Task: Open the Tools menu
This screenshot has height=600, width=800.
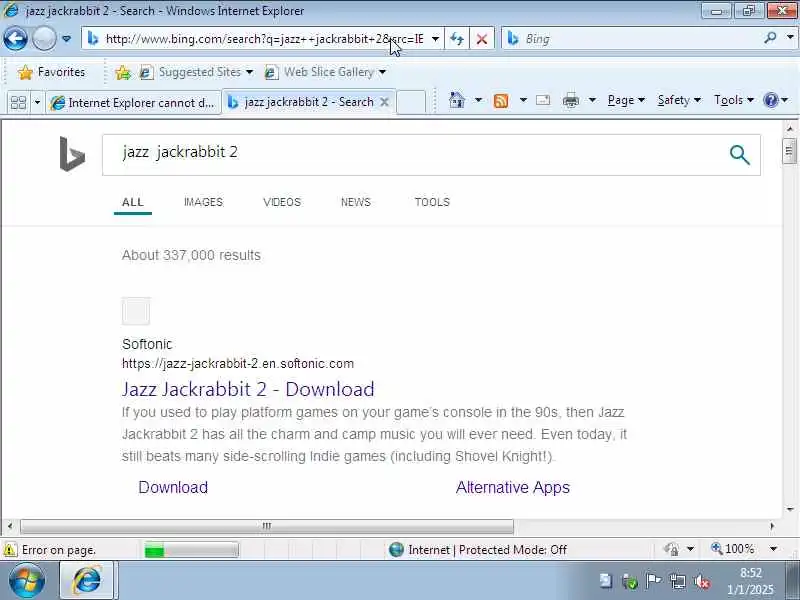Action: (734, 100)
